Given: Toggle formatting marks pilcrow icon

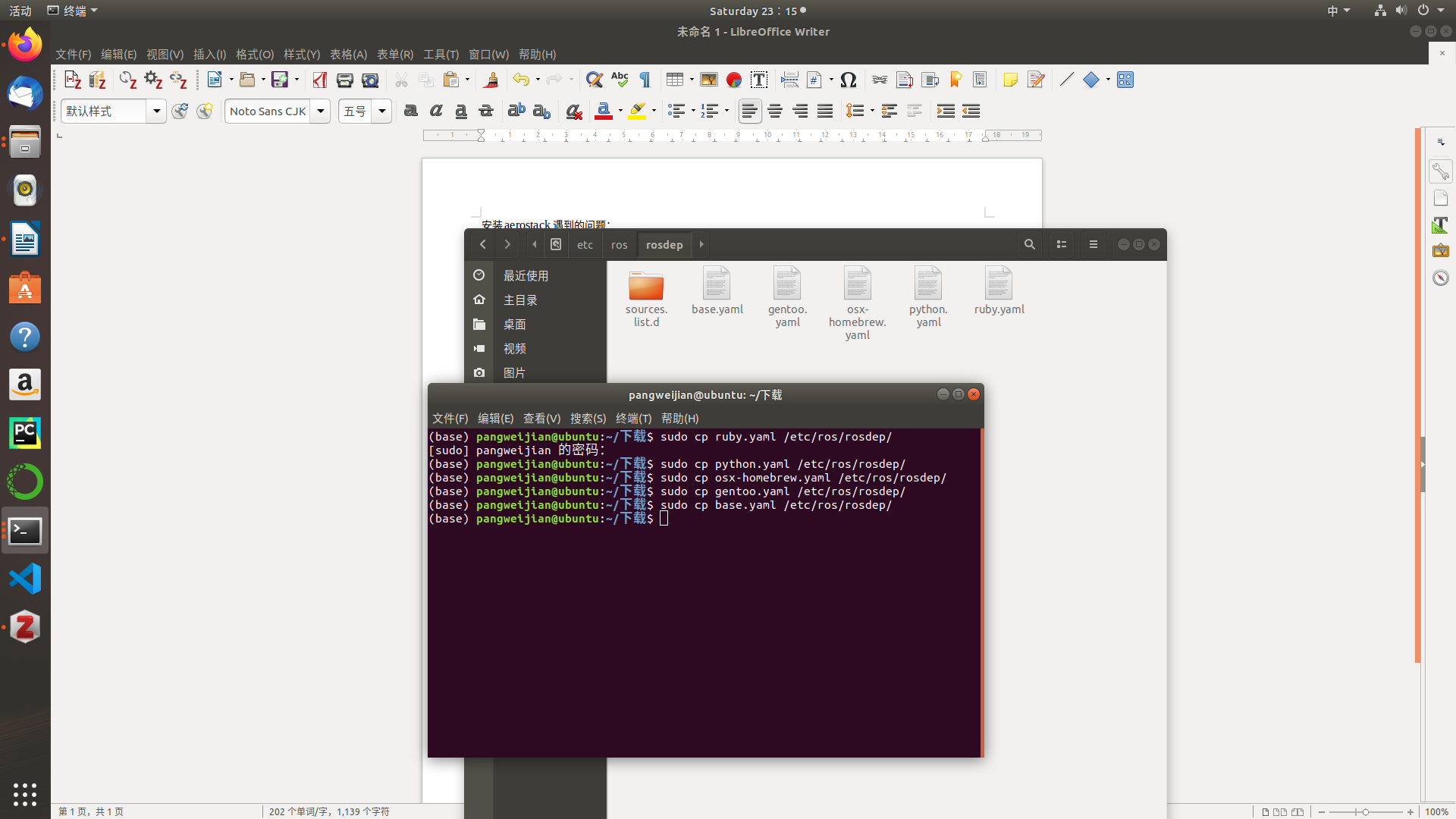Looking at the screenshot, I should tap(645, 80).
